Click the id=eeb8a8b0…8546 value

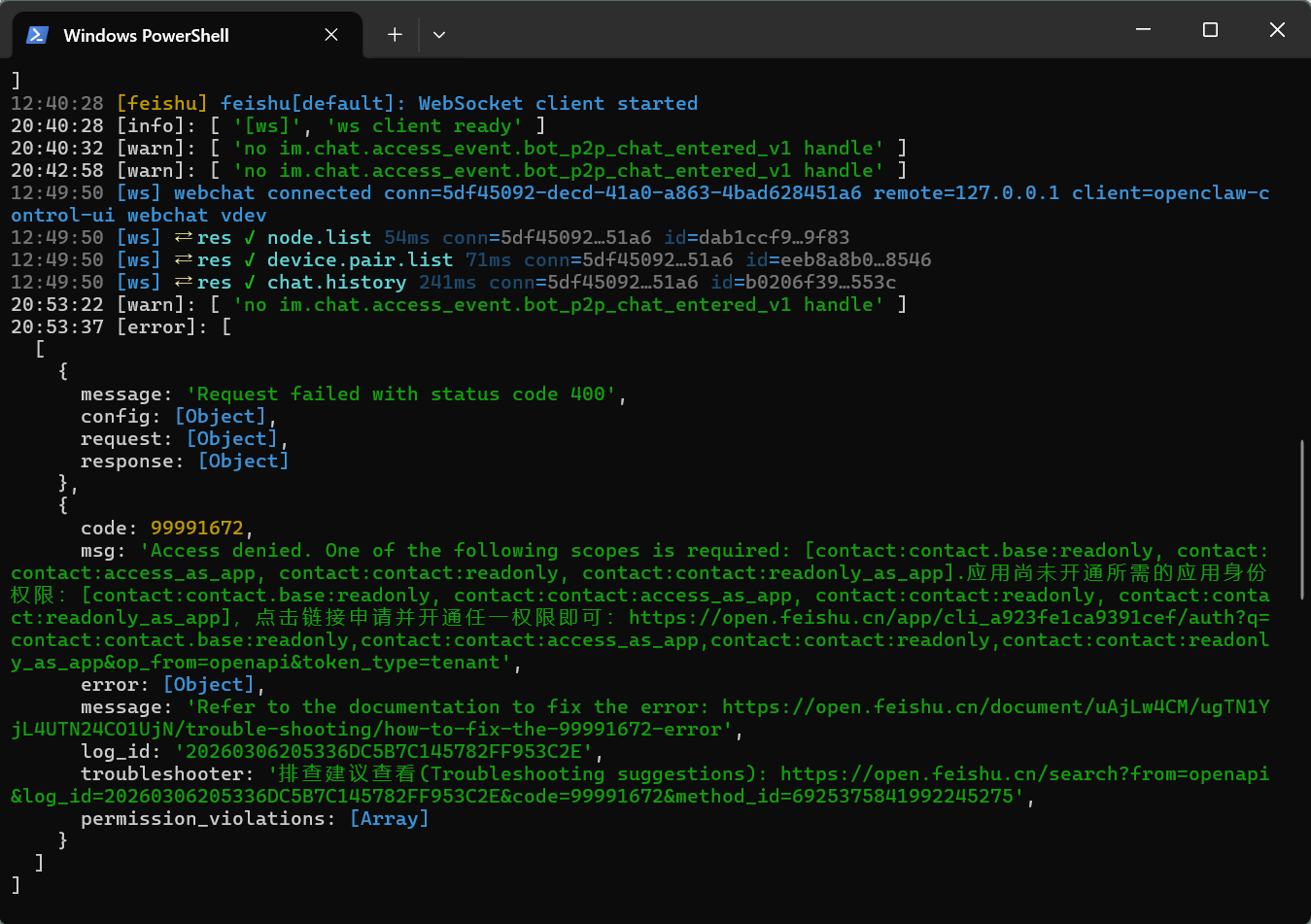(839, 259)
